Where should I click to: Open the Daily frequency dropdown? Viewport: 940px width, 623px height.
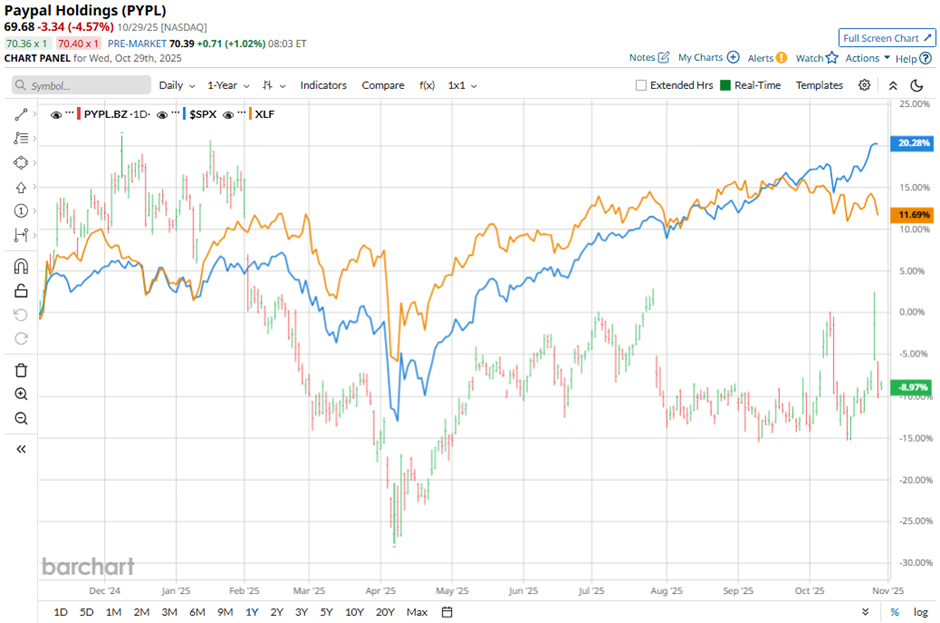click(x=176, y=86)
